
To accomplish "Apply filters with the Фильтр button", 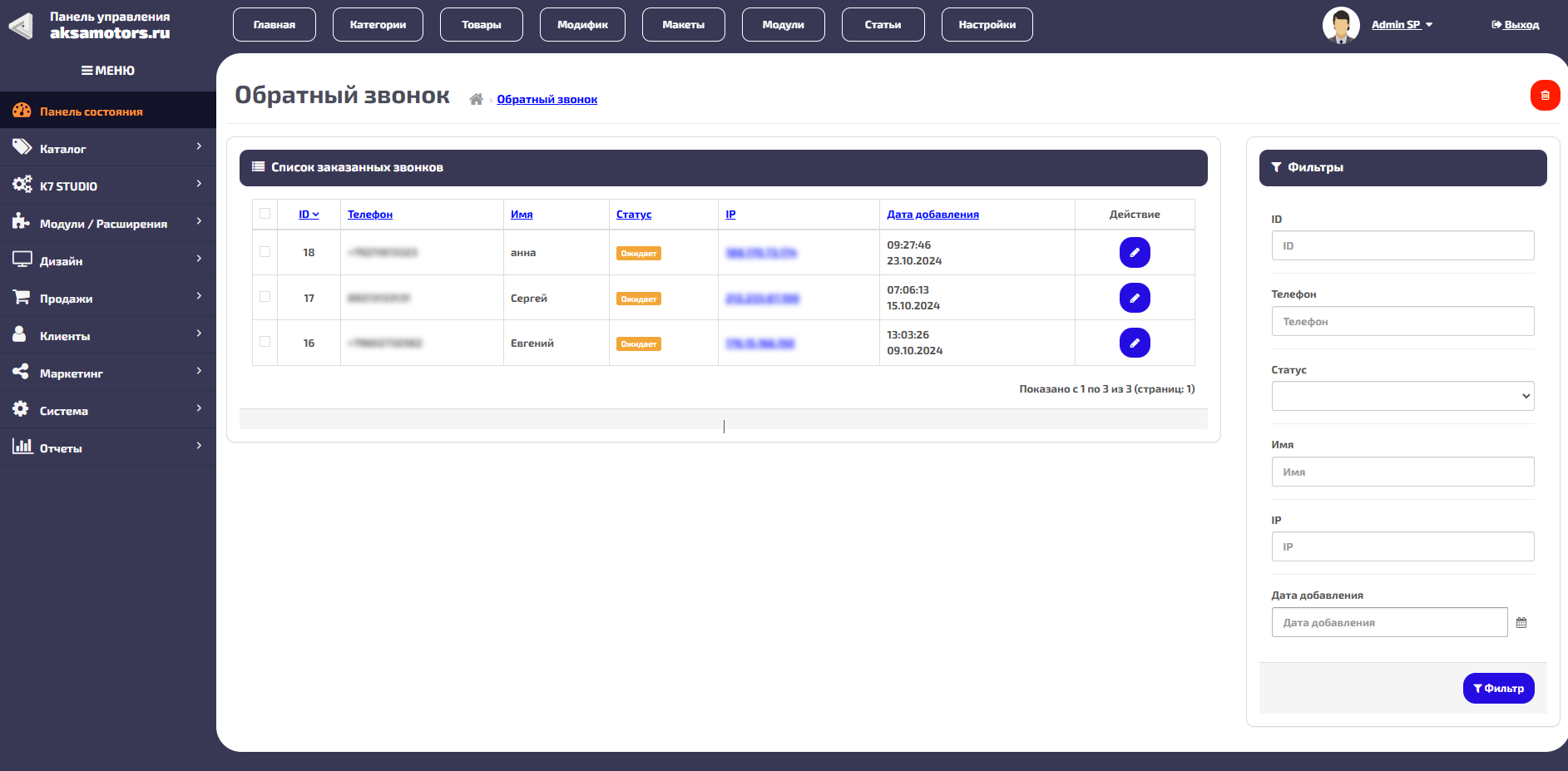I will [x=1498, y=688].
